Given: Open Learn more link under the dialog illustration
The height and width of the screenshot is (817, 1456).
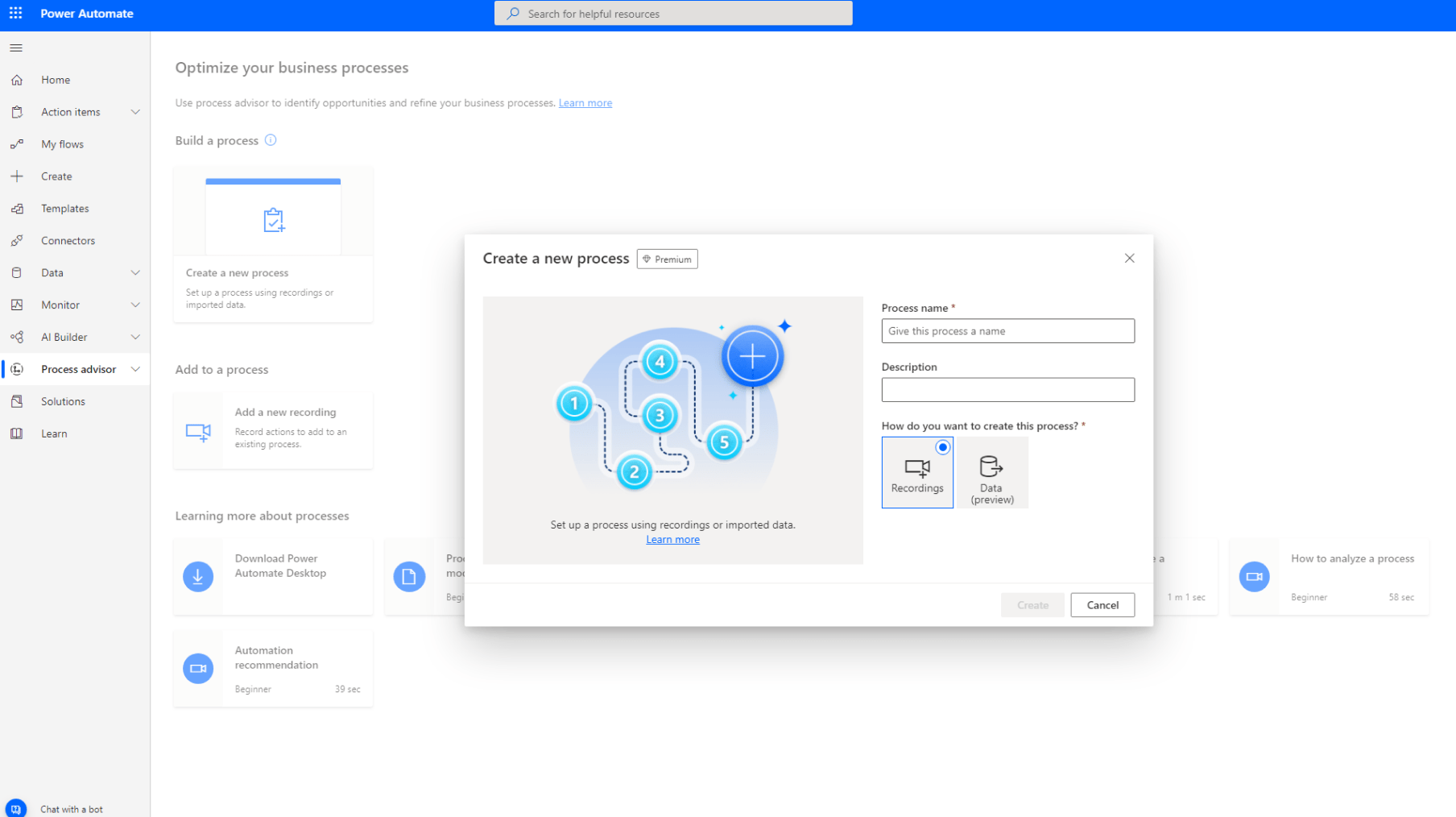Looking at the screenshot, I should (x=672, y=539).
